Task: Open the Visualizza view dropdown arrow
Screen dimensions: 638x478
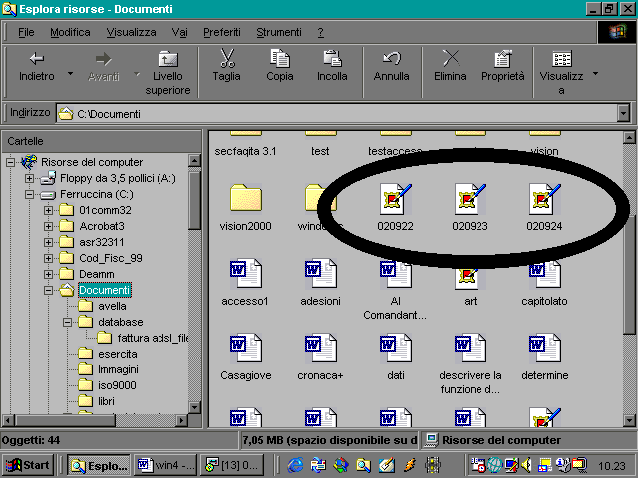Action: pyautogui.click(x=595, y=74)
